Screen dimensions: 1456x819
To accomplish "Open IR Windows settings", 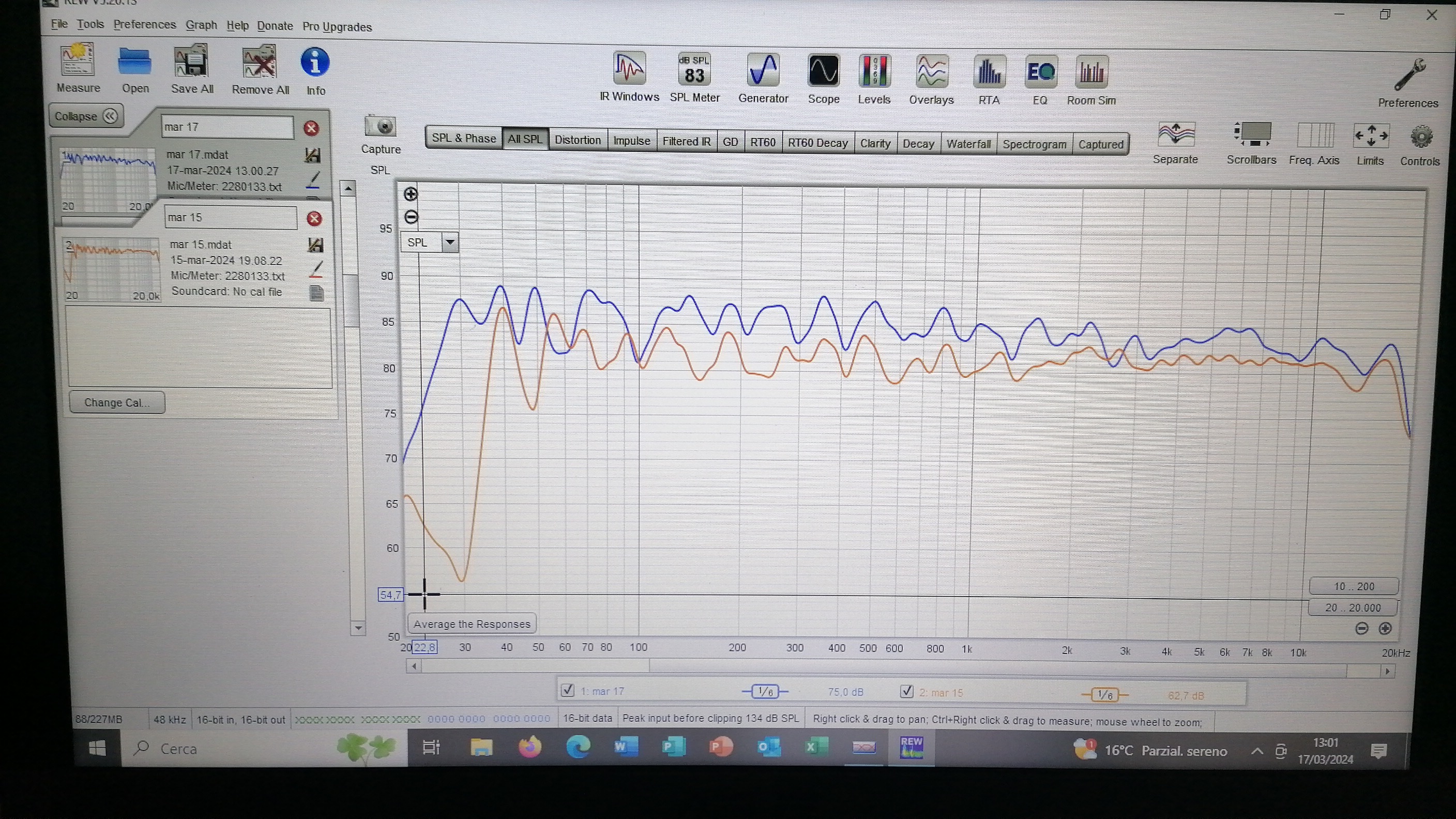I will (629, 68).
